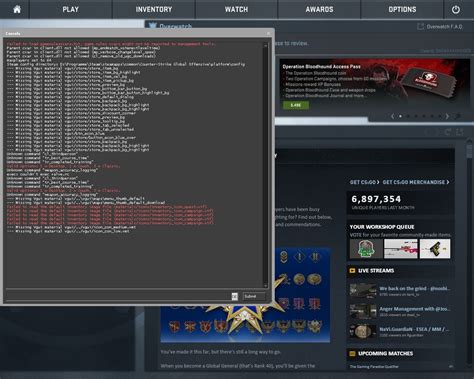Click the Overwatch panel shield icon
The width and height of the screenshot is (474, 379).
(x=152, y=25)
